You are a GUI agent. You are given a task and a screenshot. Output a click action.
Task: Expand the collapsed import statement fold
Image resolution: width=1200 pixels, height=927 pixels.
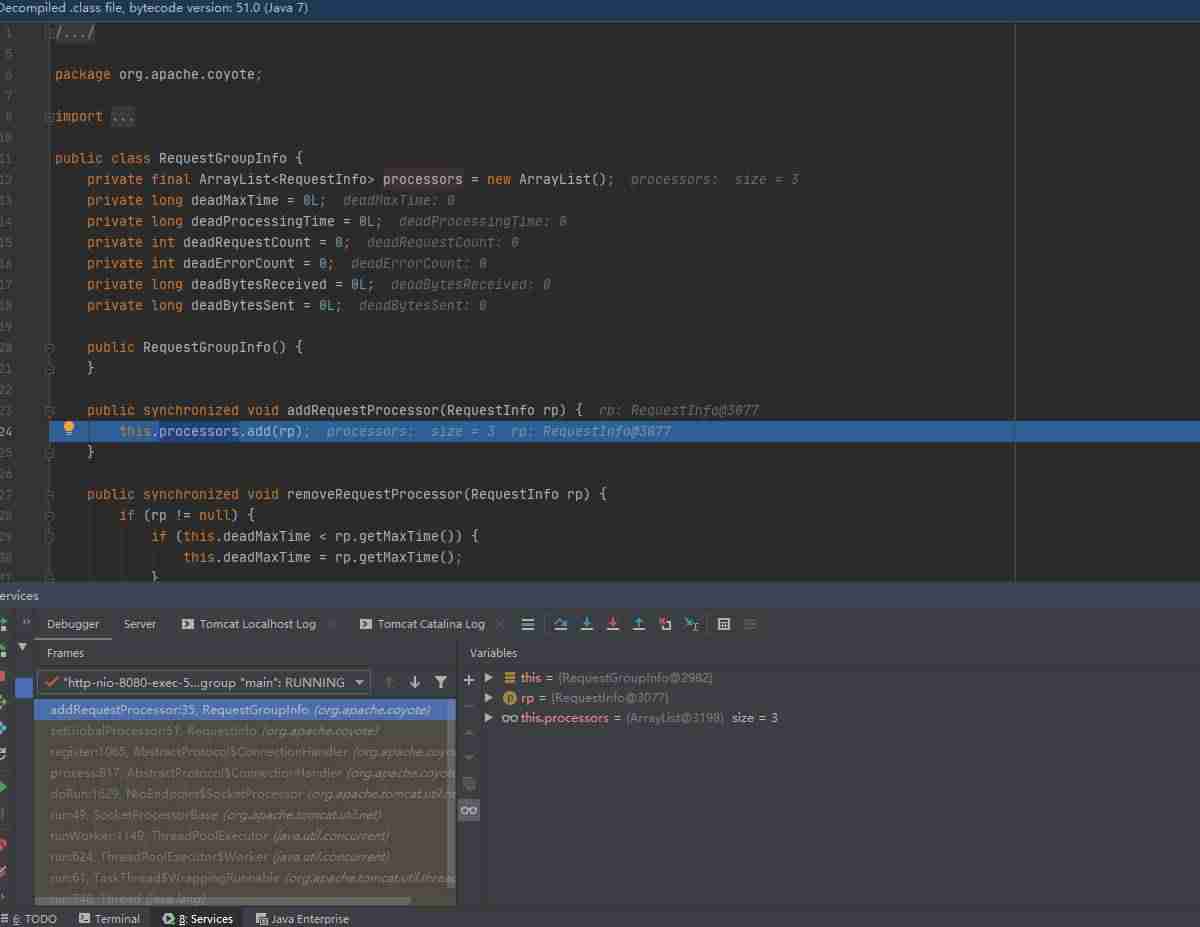click(122, 117)
